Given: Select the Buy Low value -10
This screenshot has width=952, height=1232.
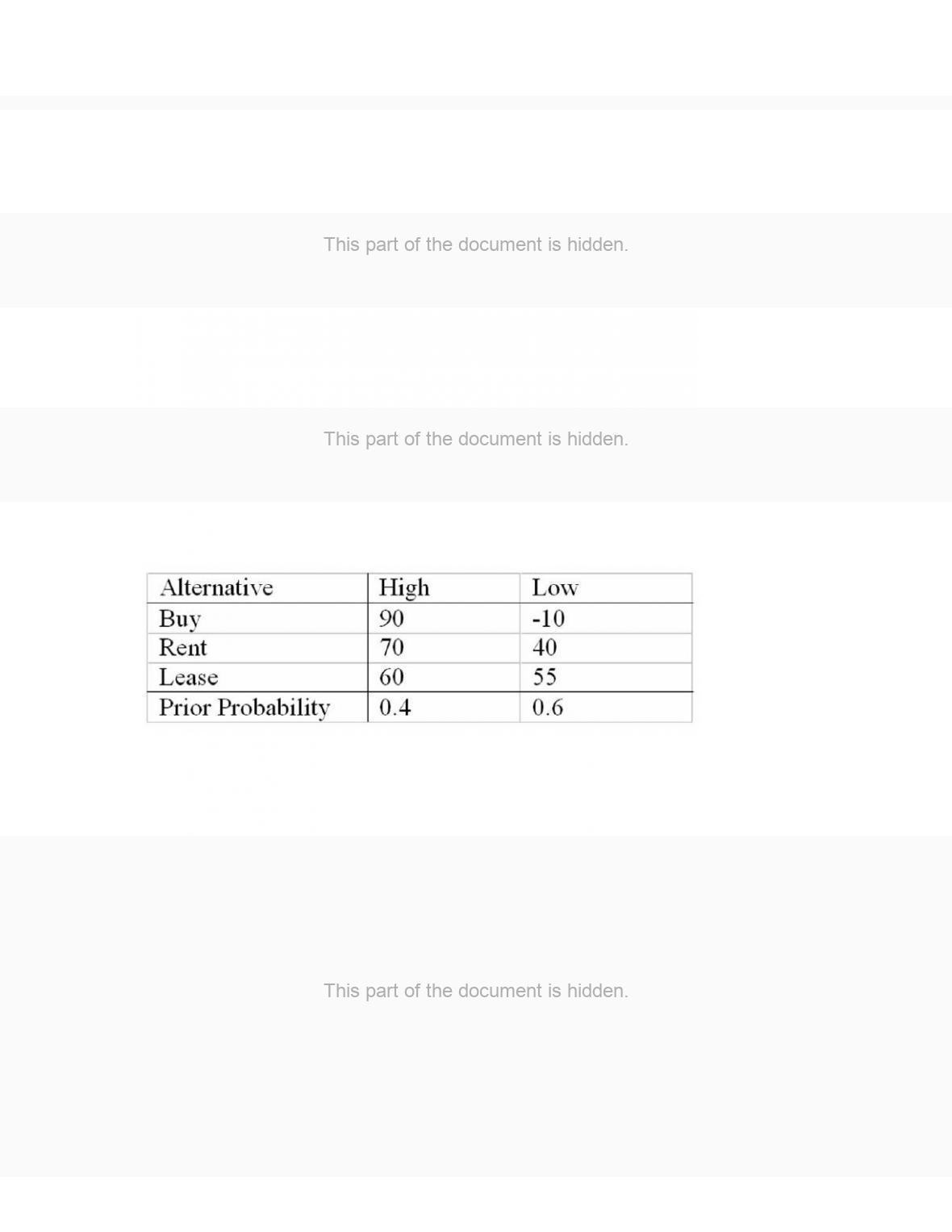Looking at the screenshot, I should pos(606,618).
